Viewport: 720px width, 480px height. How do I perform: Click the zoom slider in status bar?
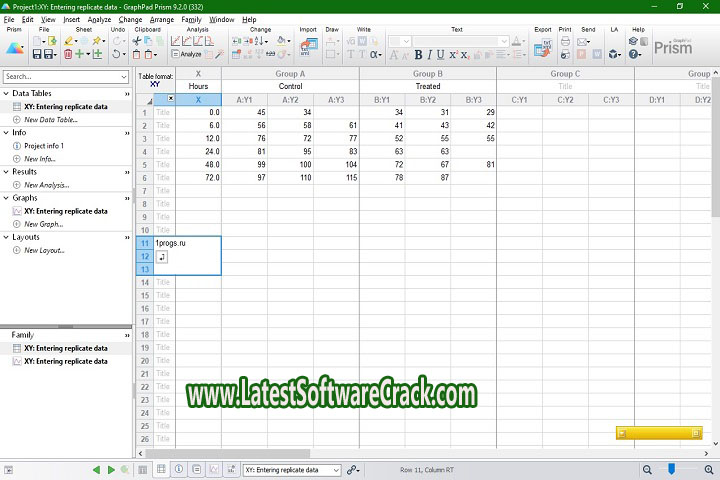672,469
